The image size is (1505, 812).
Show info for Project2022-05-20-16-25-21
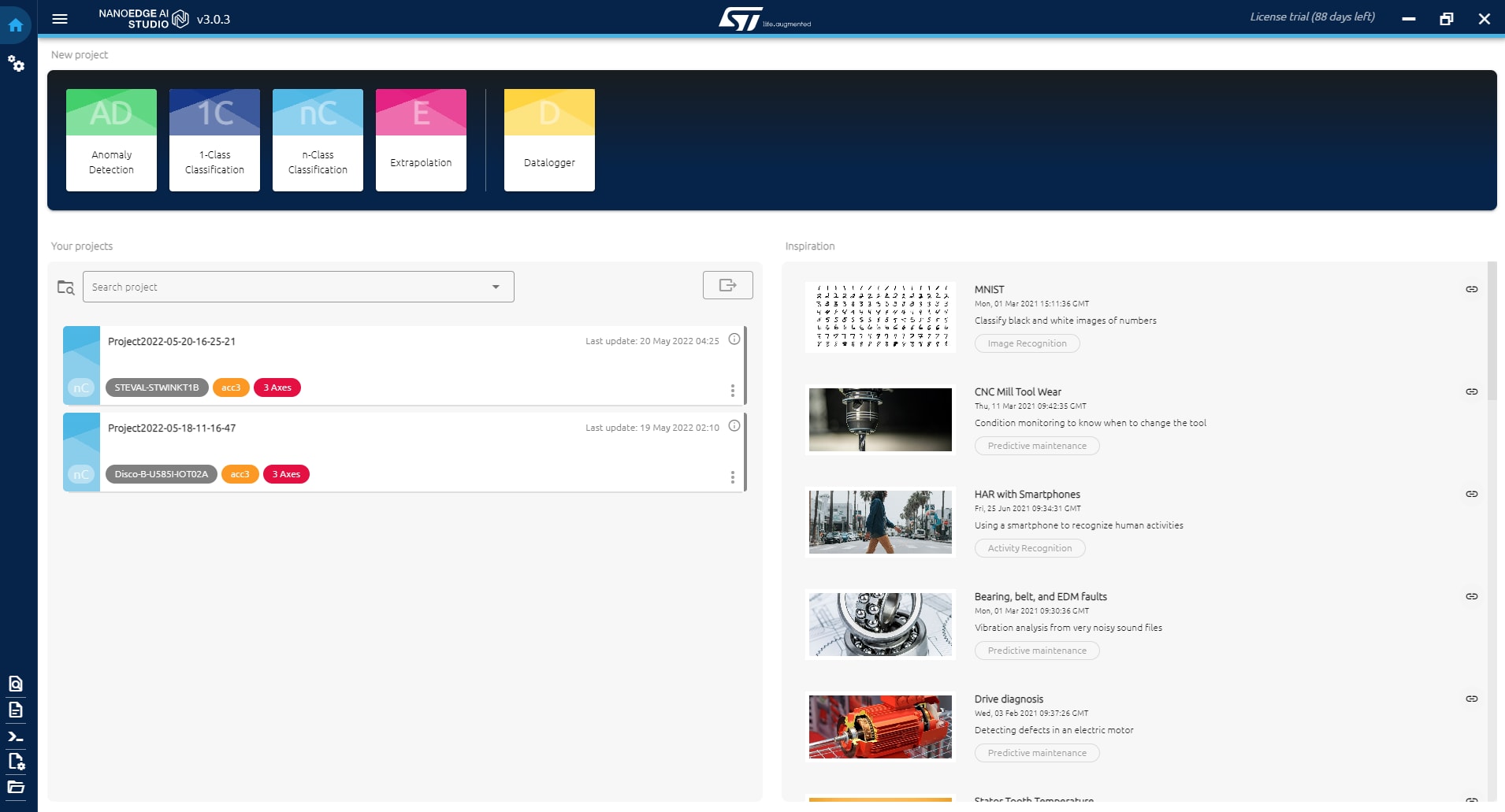[734, 339]
